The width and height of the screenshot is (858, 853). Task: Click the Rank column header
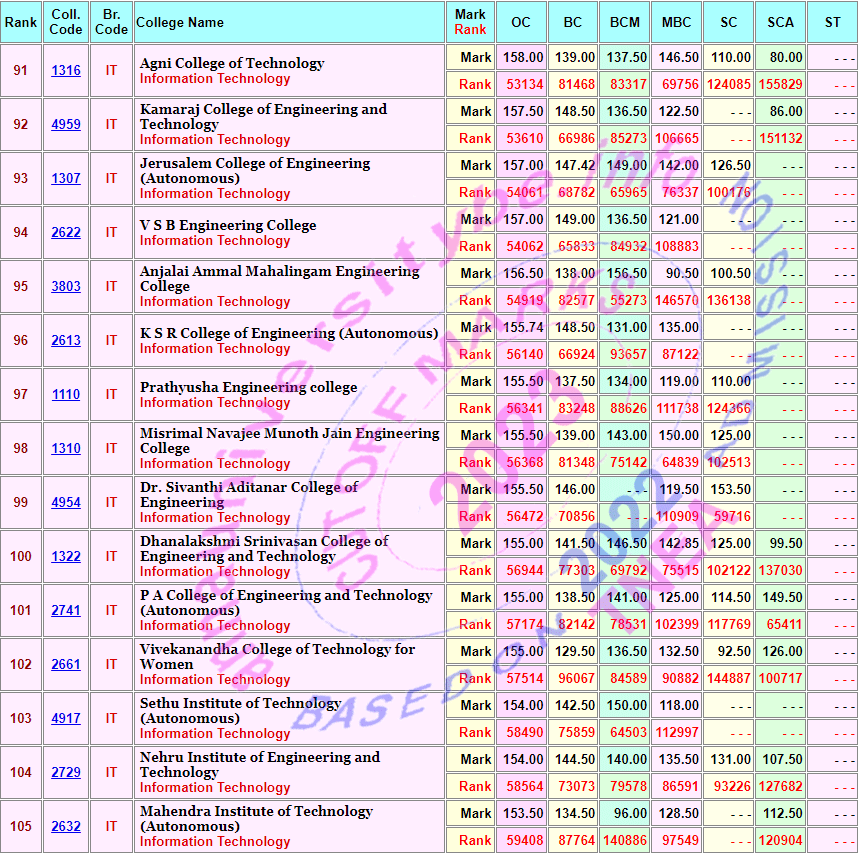(21, 22)
